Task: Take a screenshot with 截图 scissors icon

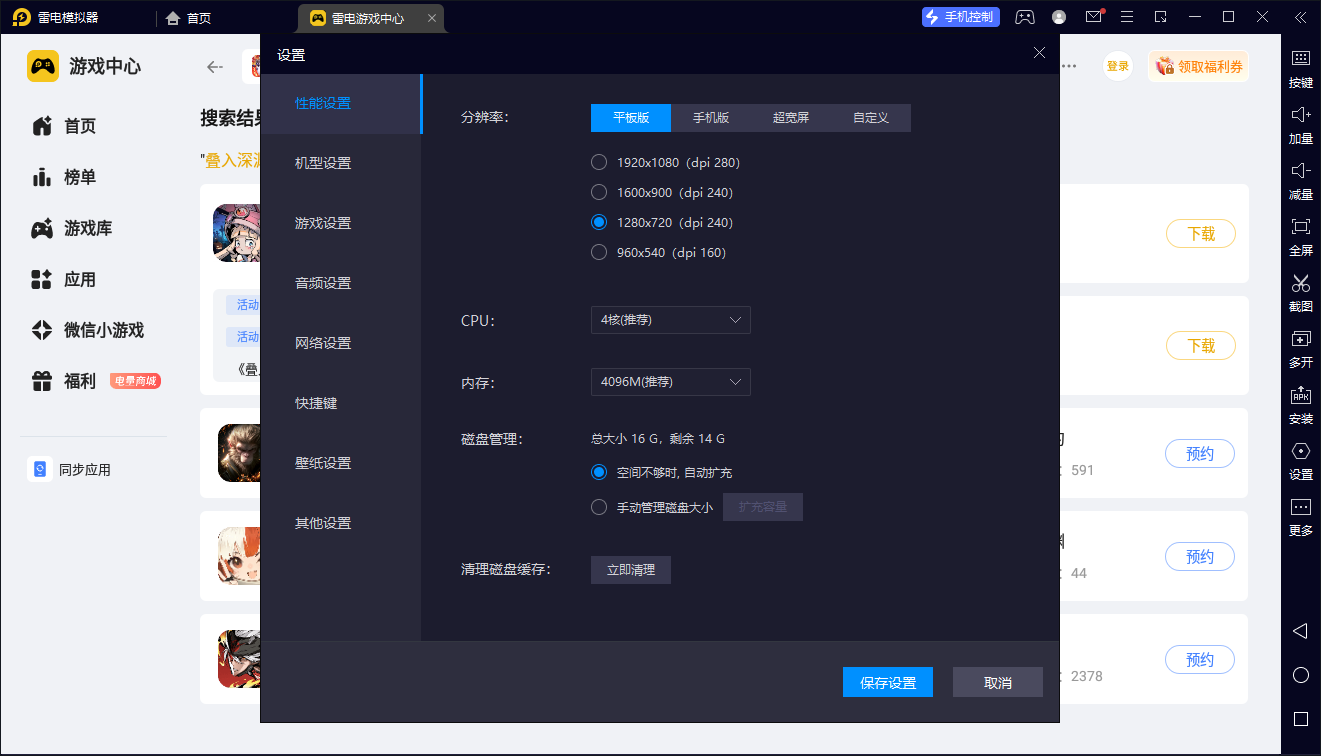Action: click(1300, 283)
